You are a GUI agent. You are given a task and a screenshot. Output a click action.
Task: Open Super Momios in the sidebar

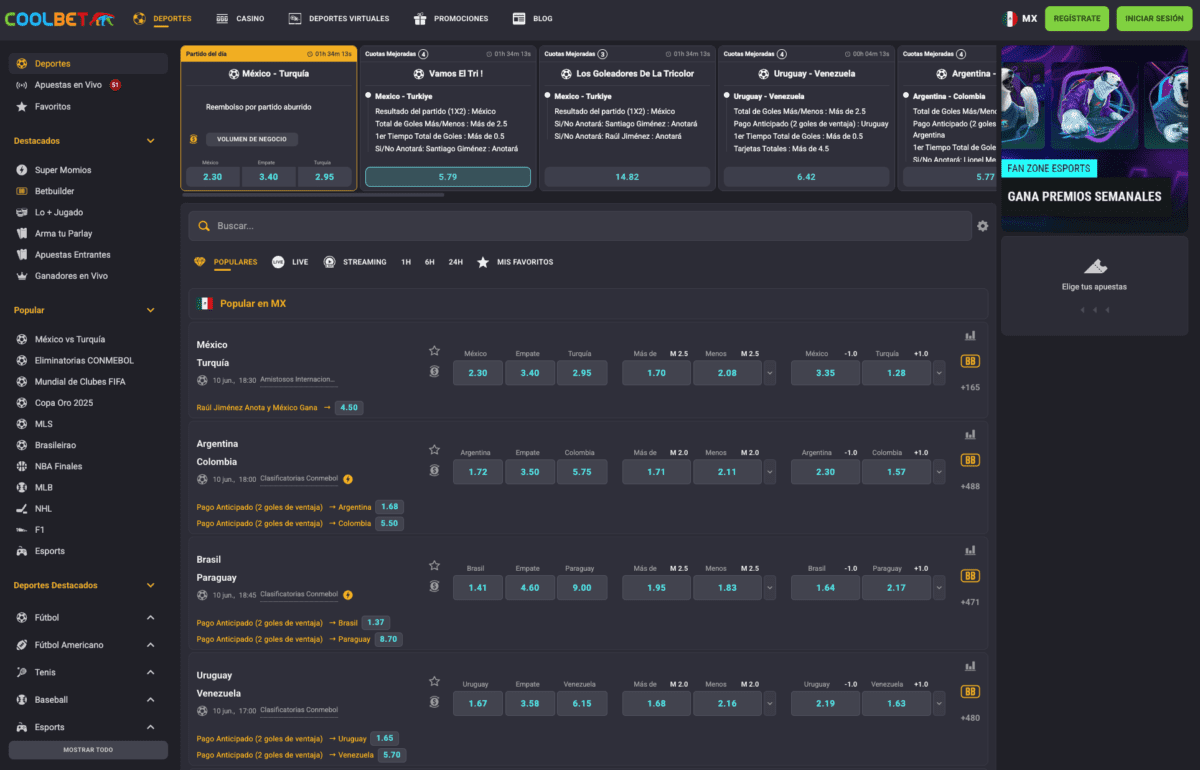(x=63, y=170)
